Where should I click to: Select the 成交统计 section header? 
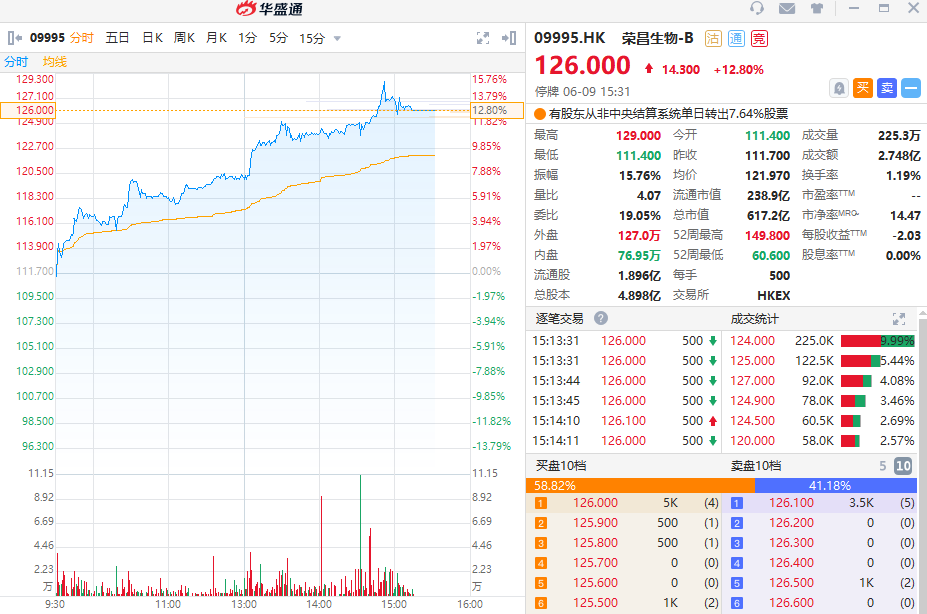754,319
